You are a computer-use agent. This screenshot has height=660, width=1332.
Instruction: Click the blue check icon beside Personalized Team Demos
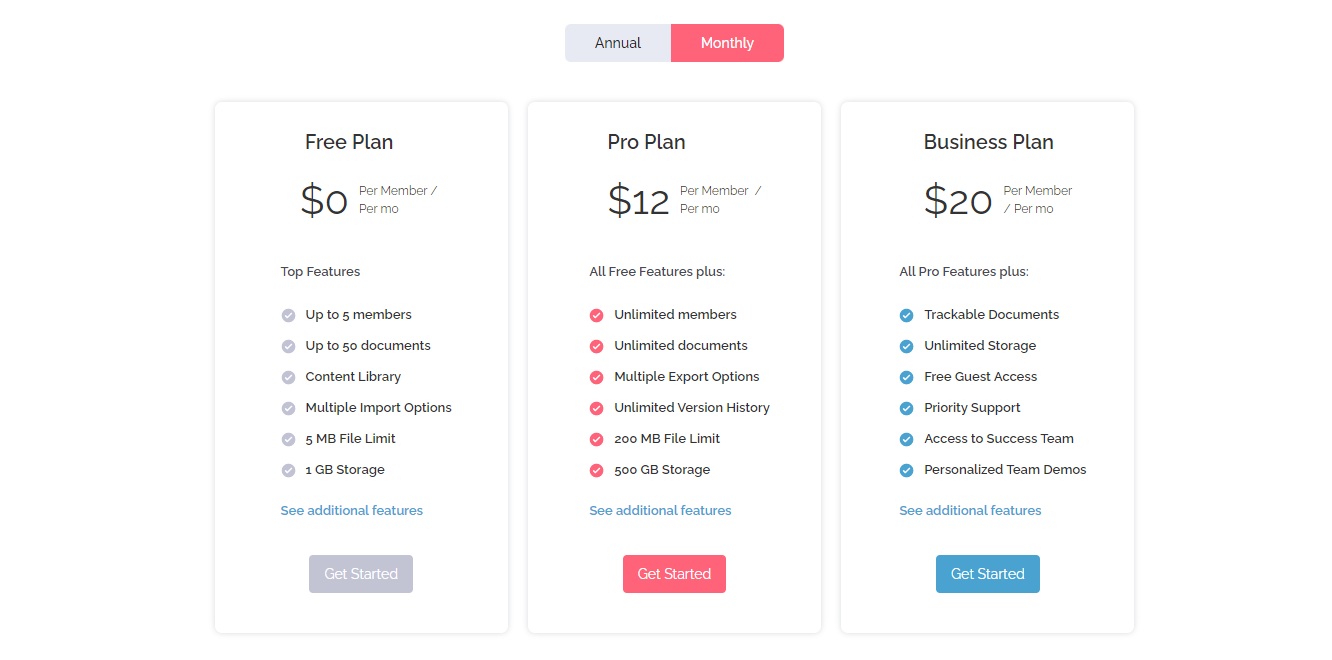(907, 470)
